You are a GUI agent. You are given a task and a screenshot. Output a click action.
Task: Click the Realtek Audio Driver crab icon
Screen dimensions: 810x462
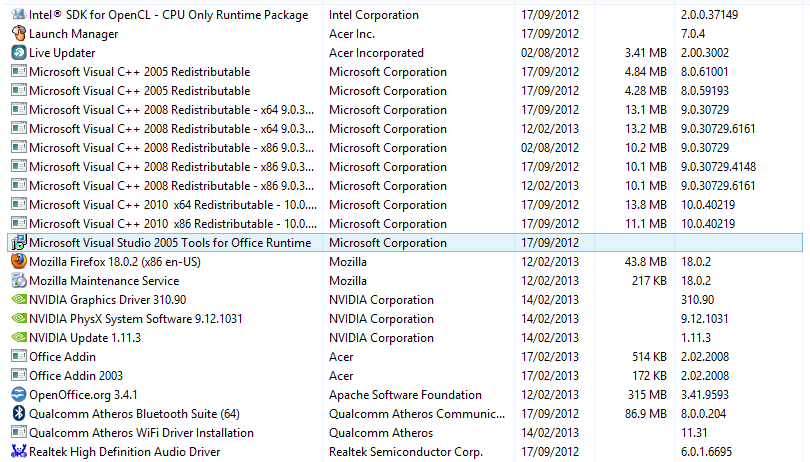pyautogui.click(x=19, y=451)
